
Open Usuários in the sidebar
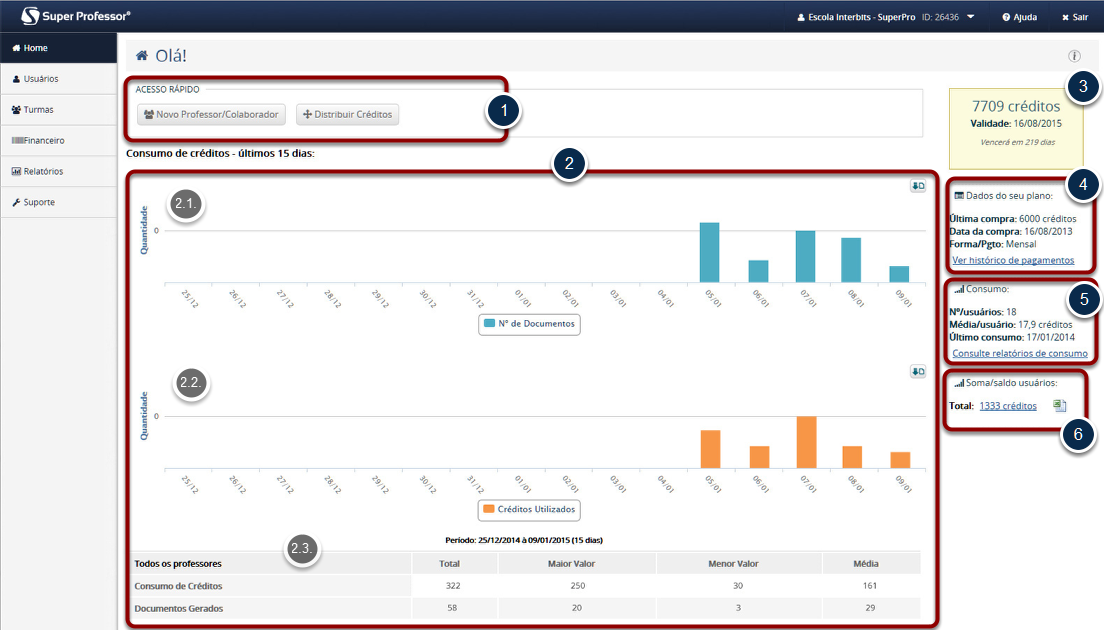point(42,79)
